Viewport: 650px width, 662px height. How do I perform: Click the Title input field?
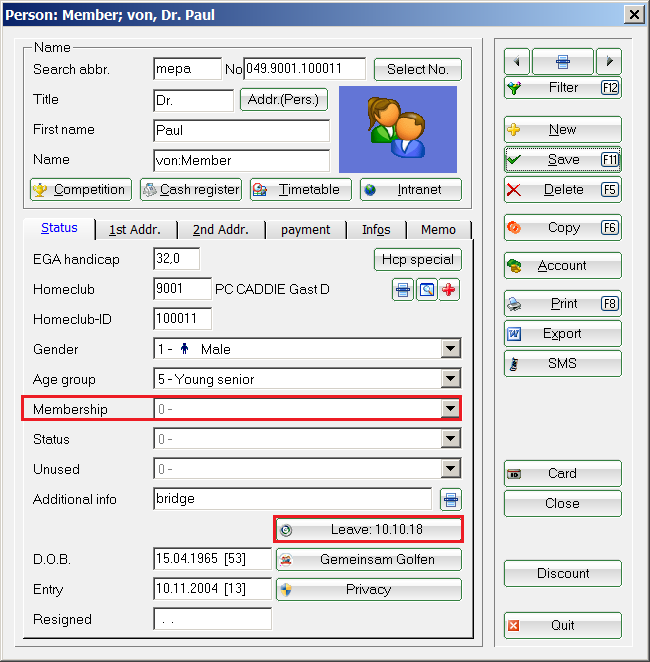coord(193,100)
